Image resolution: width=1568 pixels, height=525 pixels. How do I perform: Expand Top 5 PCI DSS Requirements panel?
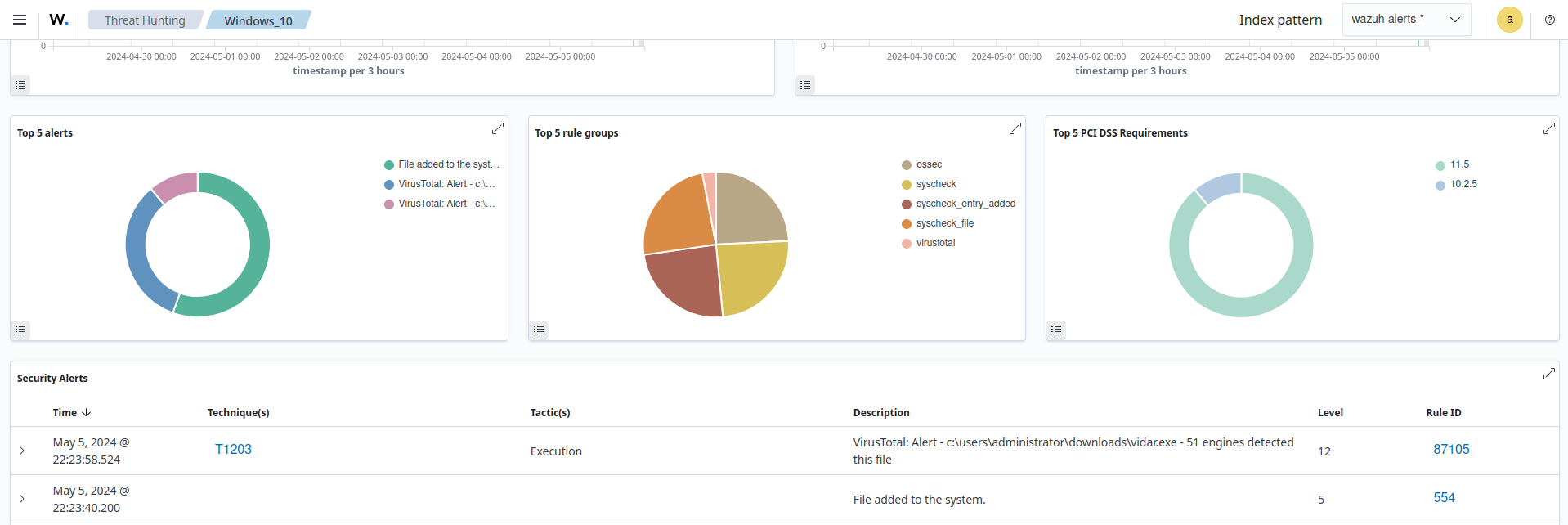tap(1548, 129)
